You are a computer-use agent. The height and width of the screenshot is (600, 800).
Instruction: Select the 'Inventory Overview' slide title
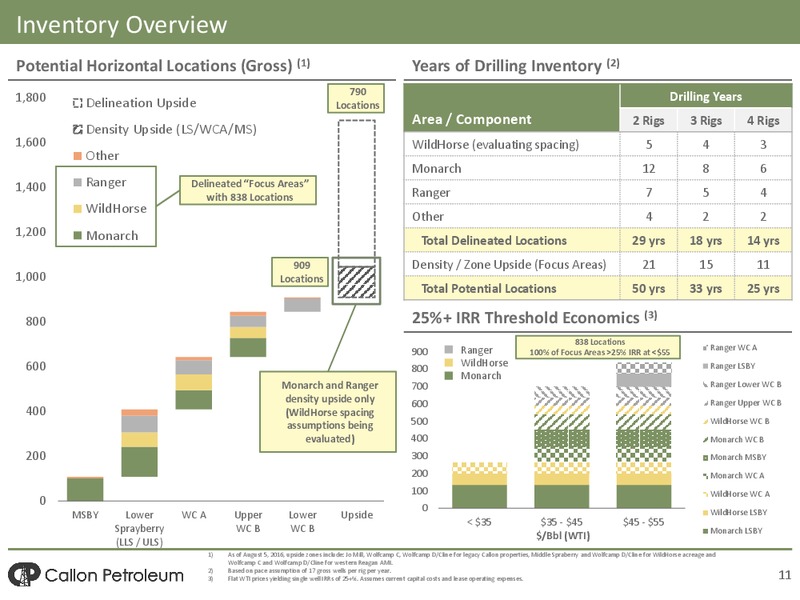point(121,24)
